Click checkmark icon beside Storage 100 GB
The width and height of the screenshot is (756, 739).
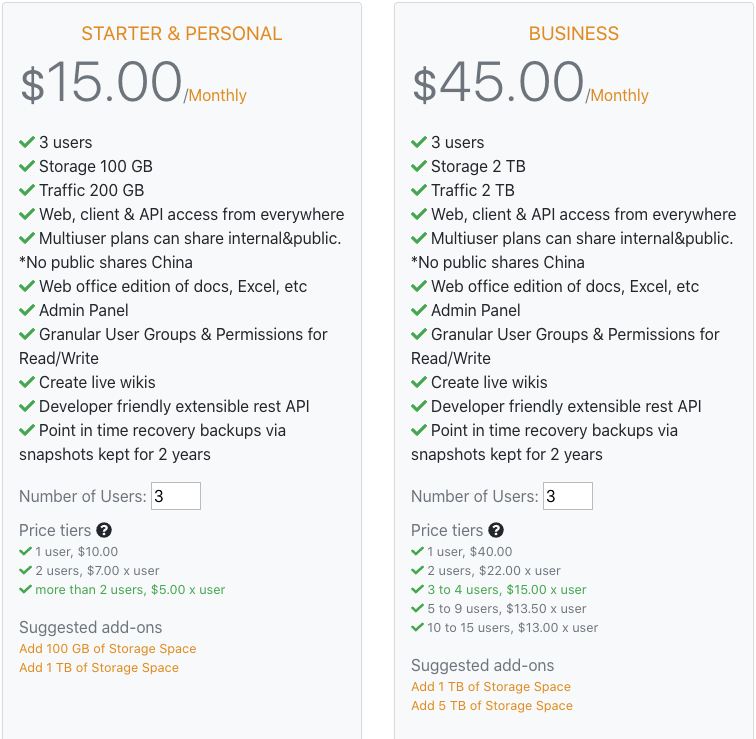(x=27, y=166)
